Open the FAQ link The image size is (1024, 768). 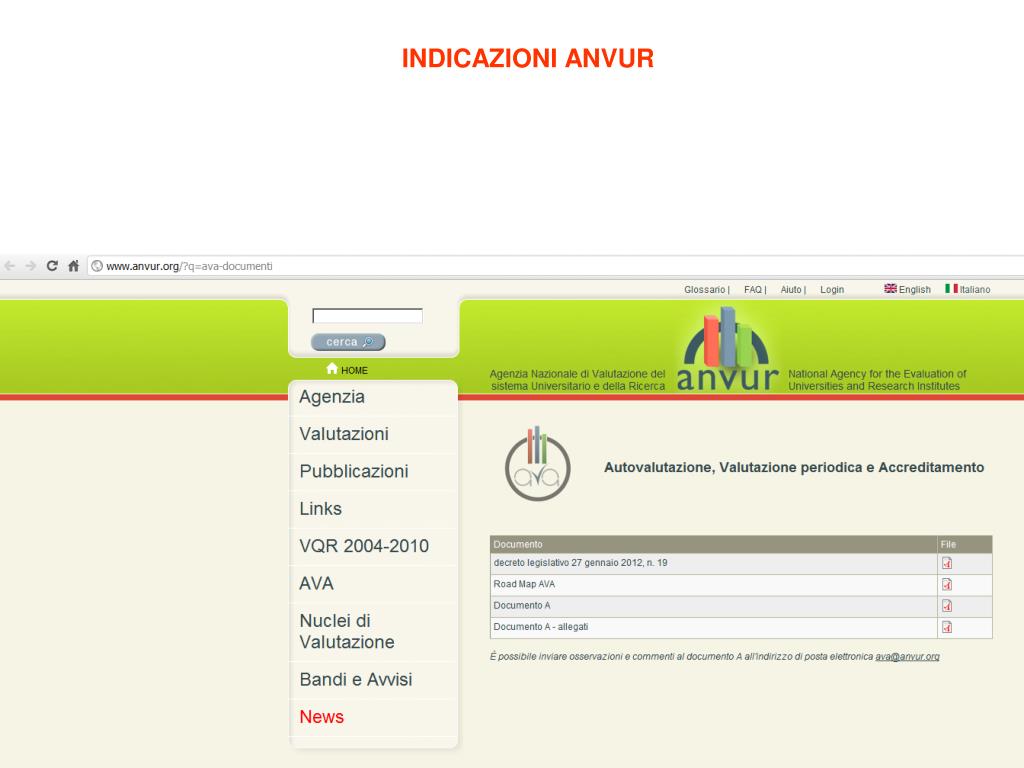(753, 289)
